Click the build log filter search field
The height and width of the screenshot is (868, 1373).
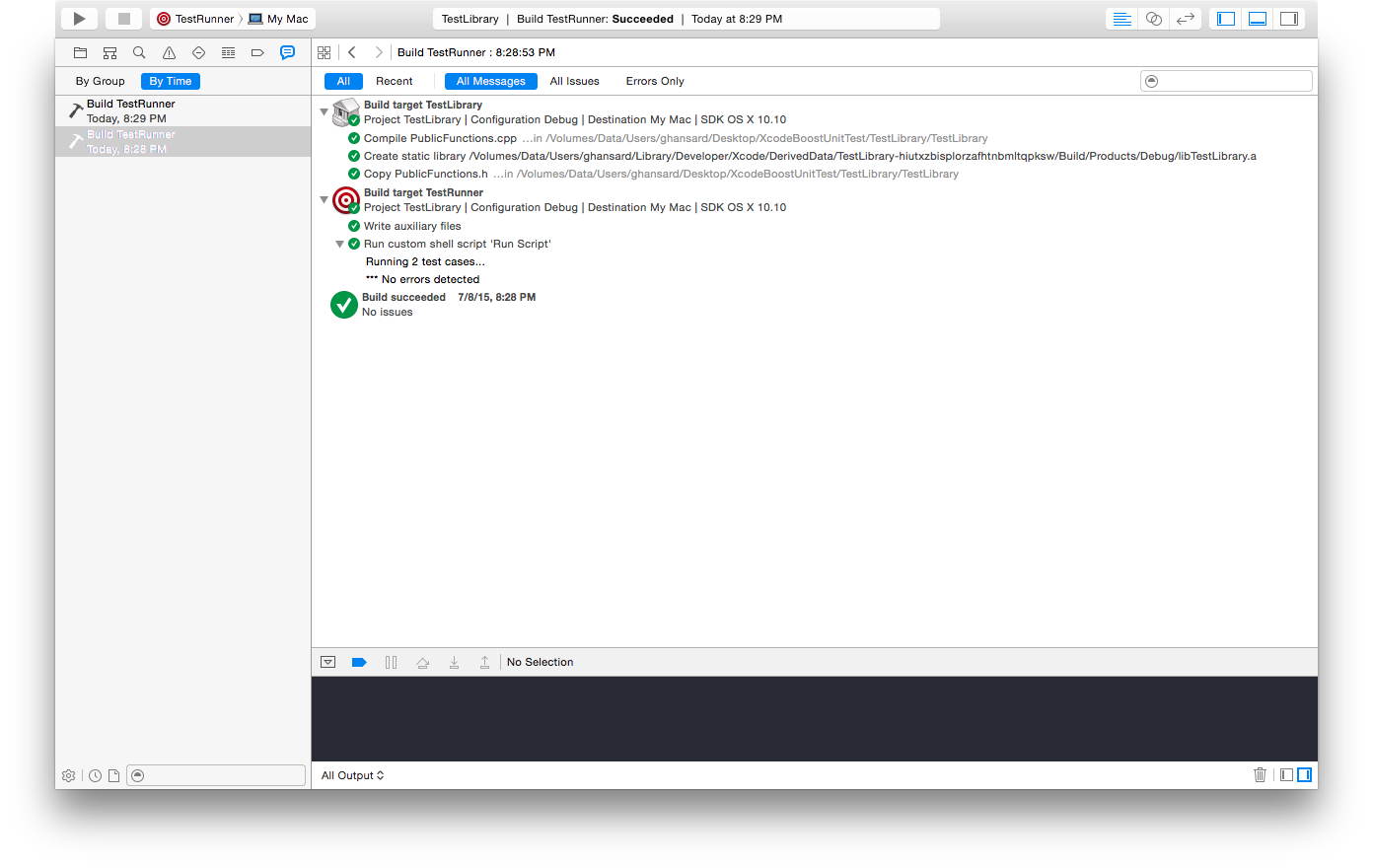coord(1226,81)
